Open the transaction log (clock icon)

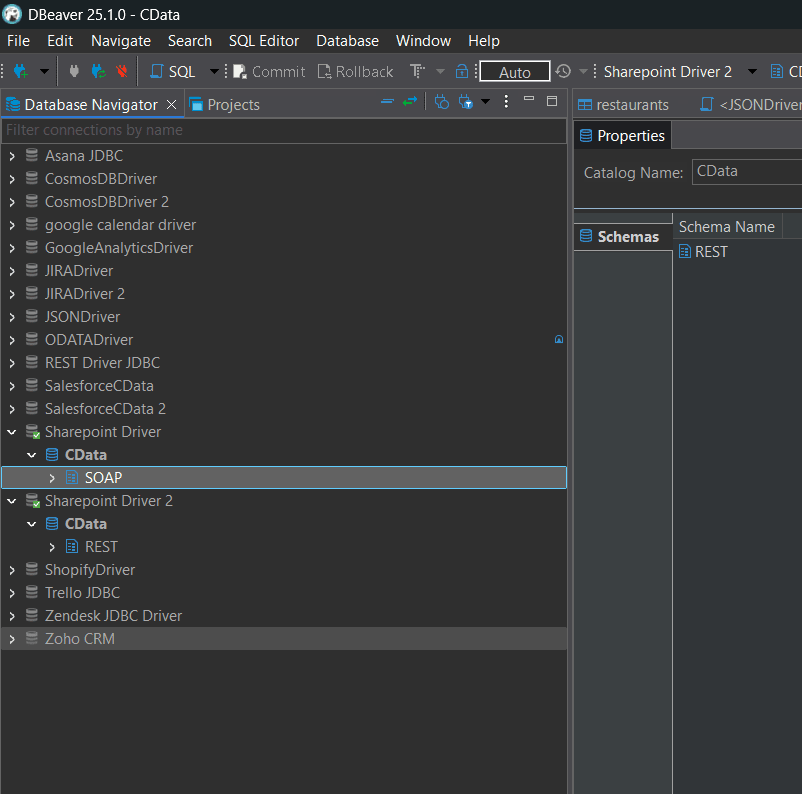coord(562,71)
